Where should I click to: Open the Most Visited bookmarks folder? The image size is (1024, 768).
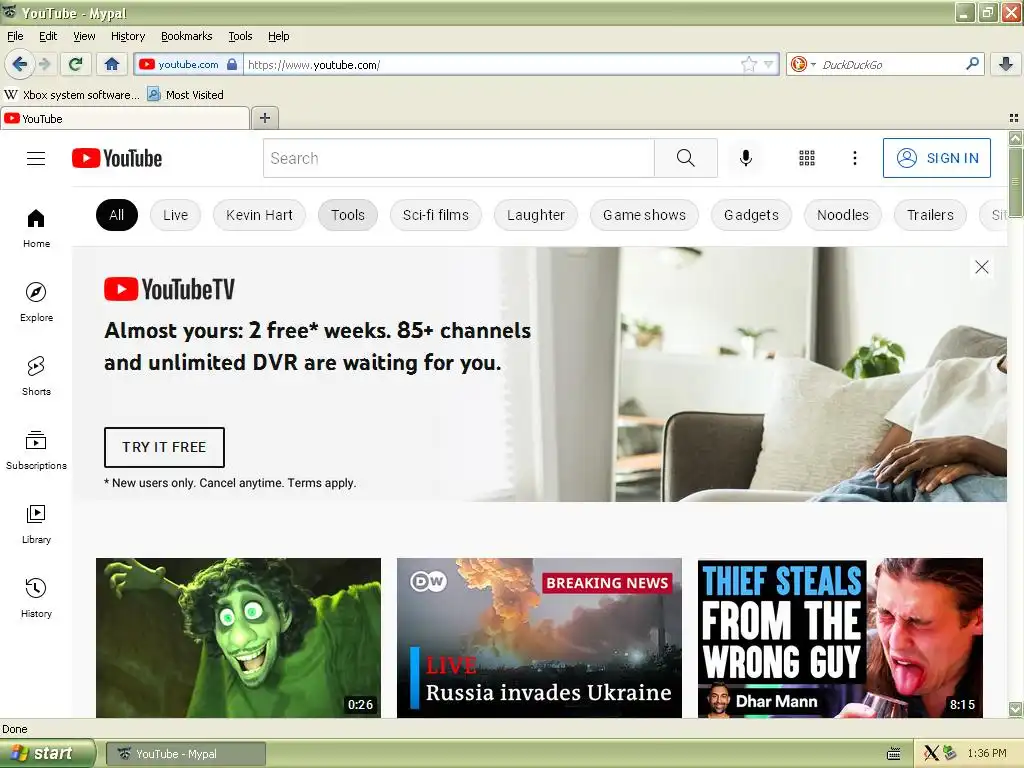[x=185, y=95]
